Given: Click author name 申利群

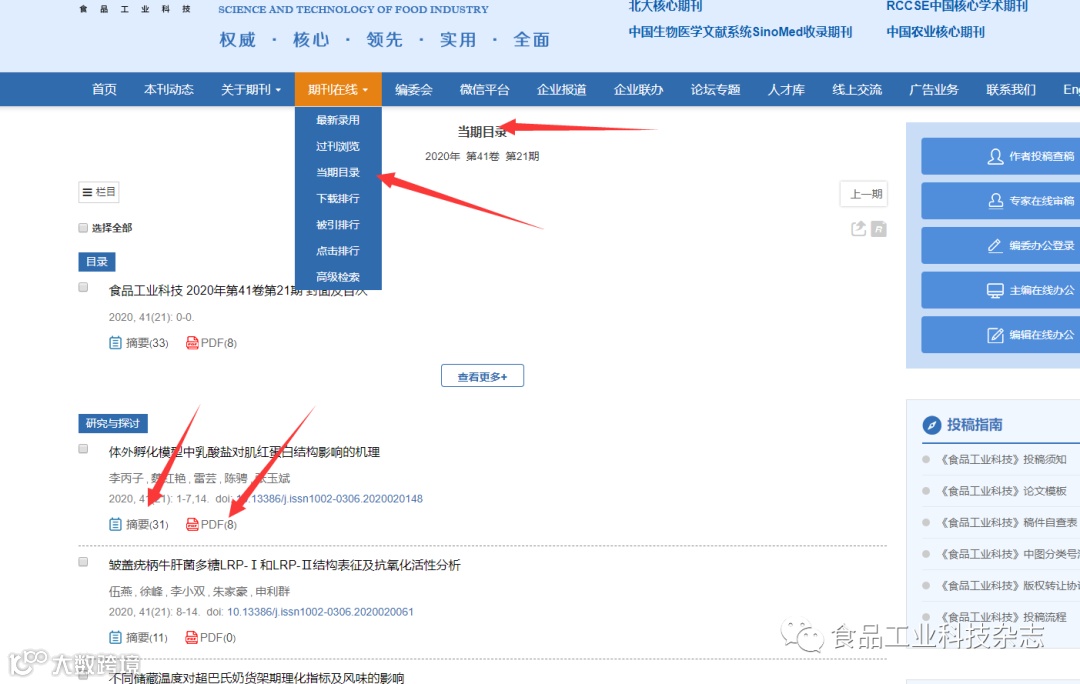Looking at the screenshot, I should point(273,591).
